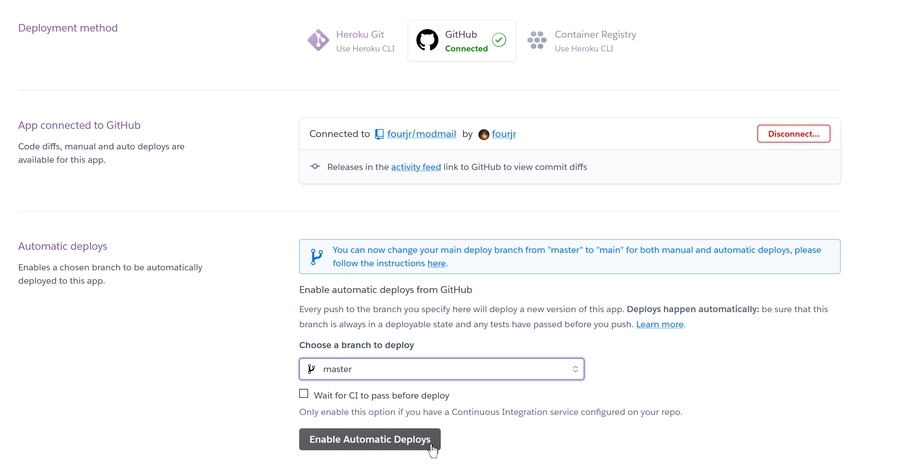This screenshot has height=466, width=900.
Task: Select the Container Registry deployment method
Action: pyautogui.click(x=594, y=41)
